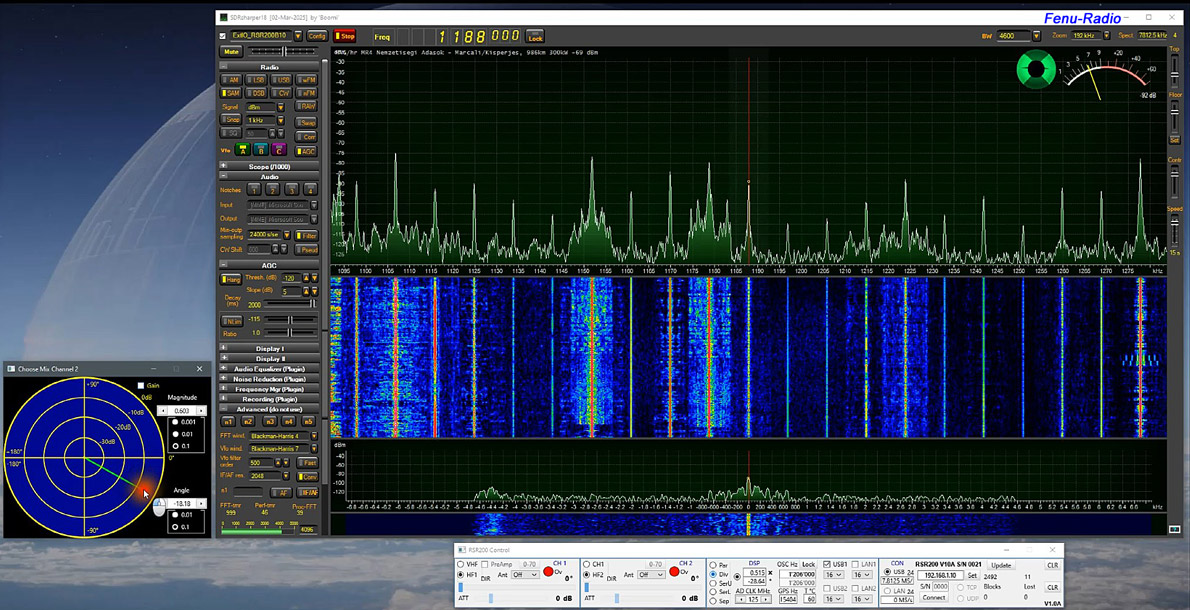
Task: Select DSB demodulation mode
Action: (x=256, y=93)
